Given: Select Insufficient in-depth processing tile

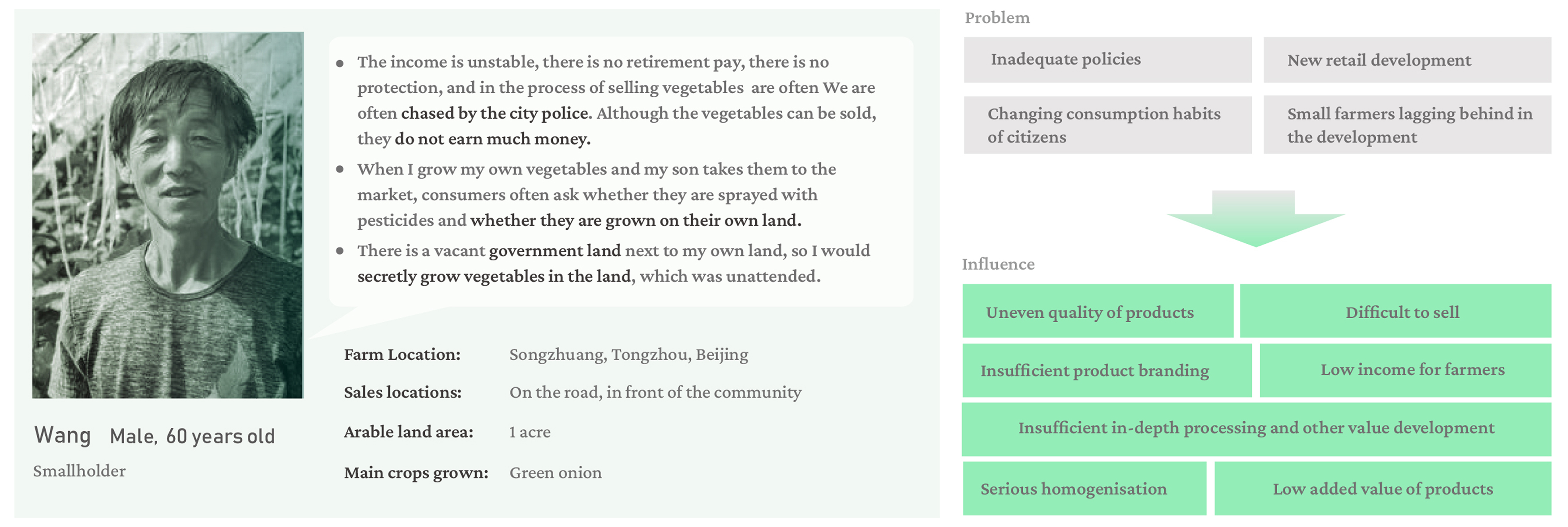Looking at the screenshot, I should click(x=1256, y=429).
